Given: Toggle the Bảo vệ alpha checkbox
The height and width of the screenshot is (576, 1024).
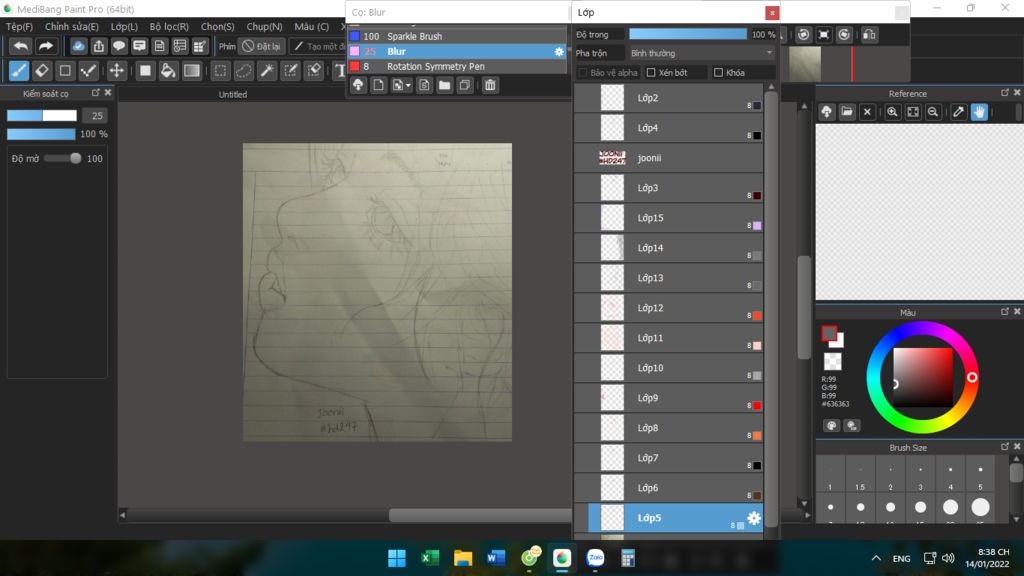Looking at the screenshot, I should pos(583,72).
